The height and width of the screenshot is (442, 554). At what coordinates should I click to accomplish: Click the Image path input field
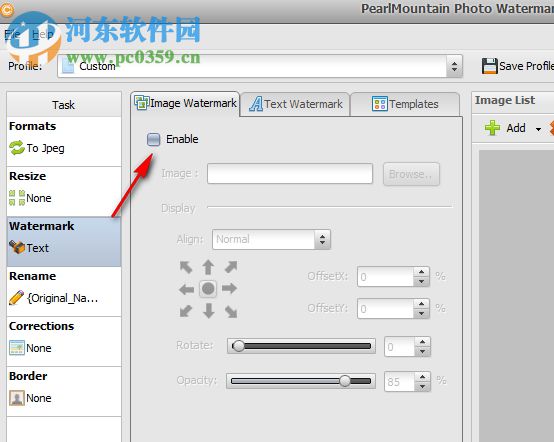coord(290,173)
